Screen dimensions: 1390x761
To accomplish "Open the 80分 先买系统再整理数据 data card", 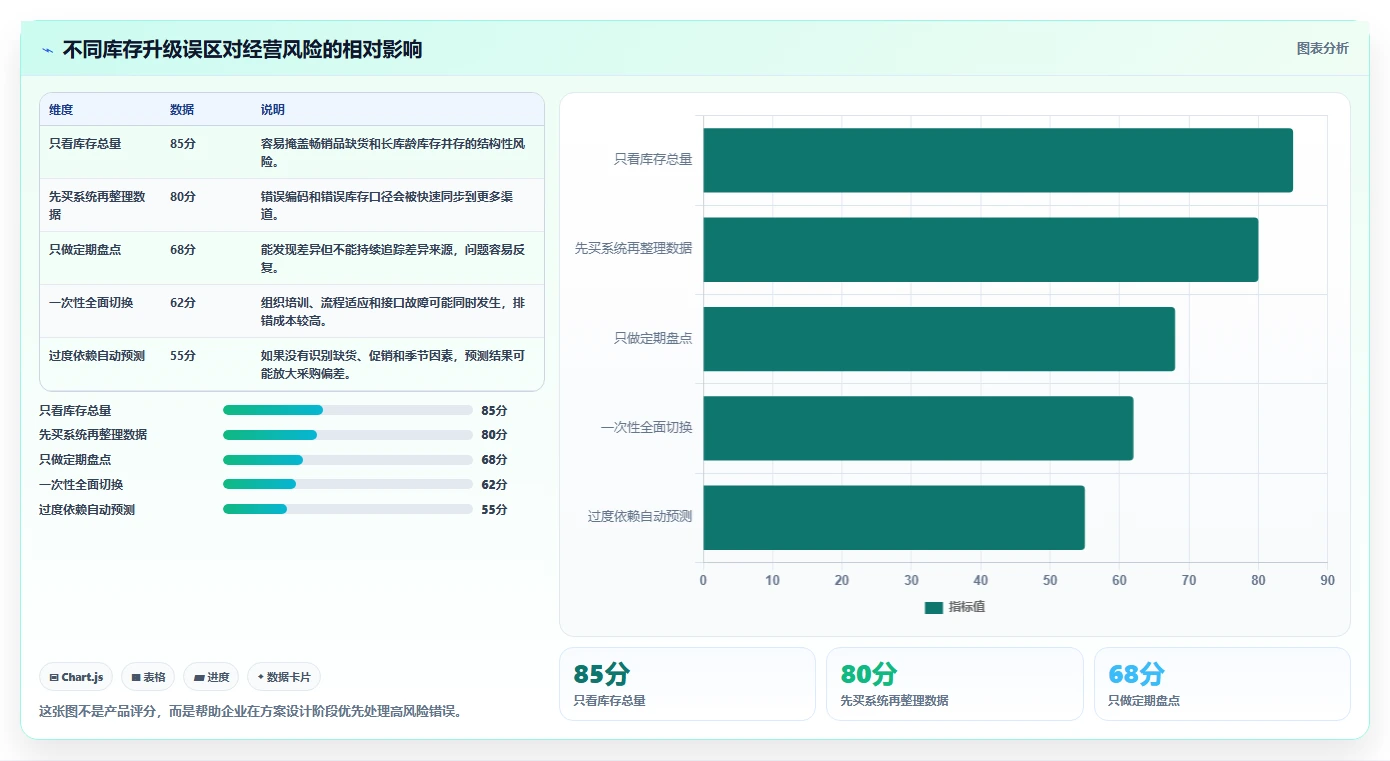I will (x=955, y=684).
